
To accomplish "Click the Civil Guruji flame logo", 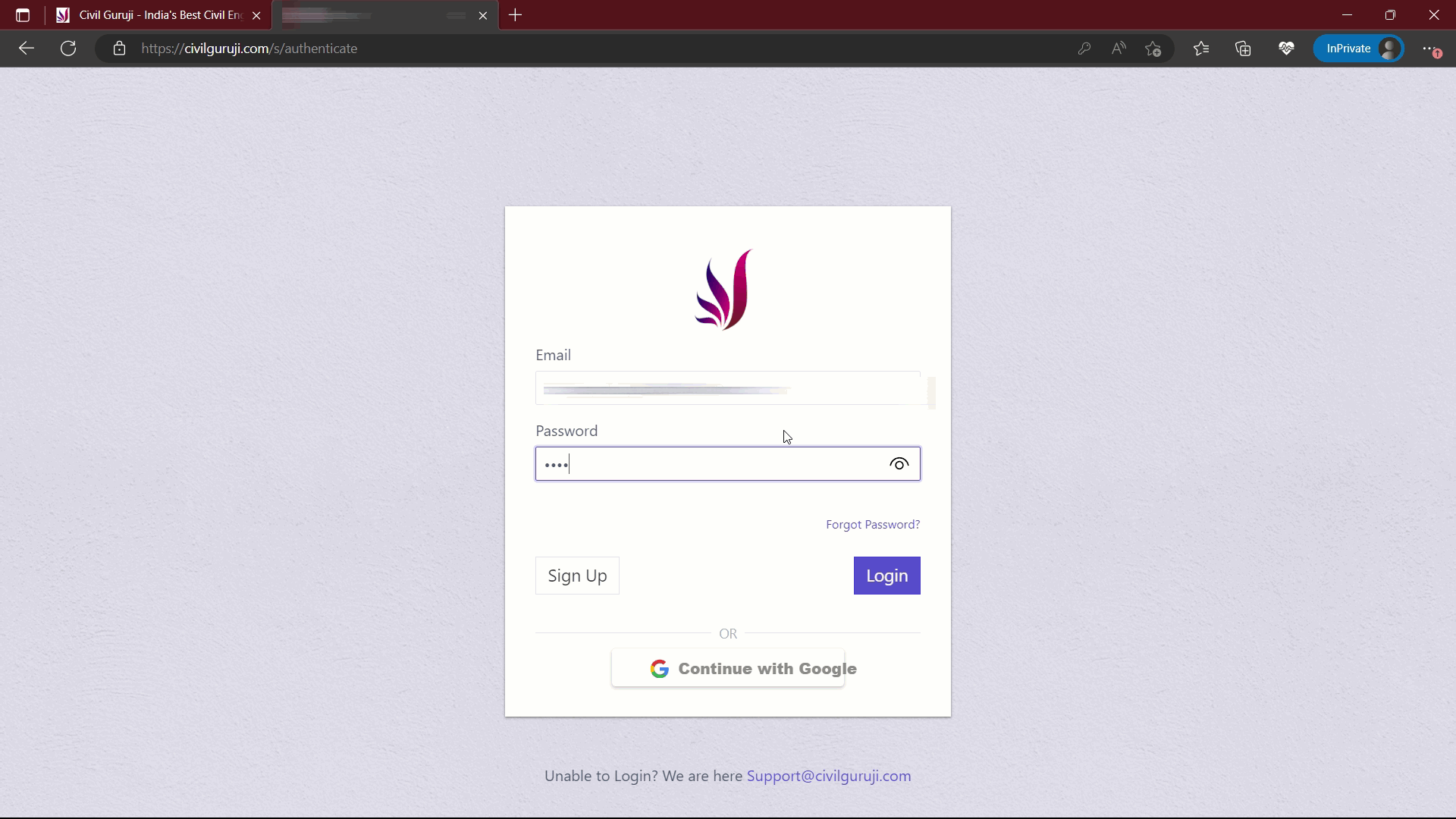I will [724, 290].
